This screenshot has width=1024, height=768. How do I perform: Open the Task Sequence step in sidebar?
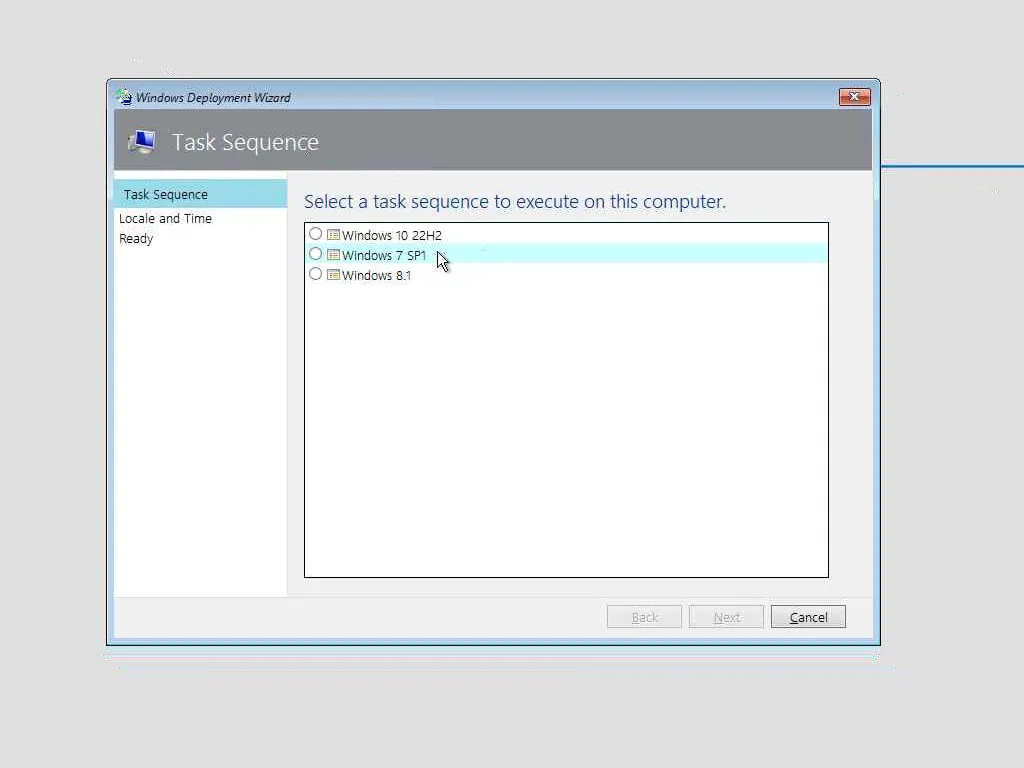coord(200,194)
